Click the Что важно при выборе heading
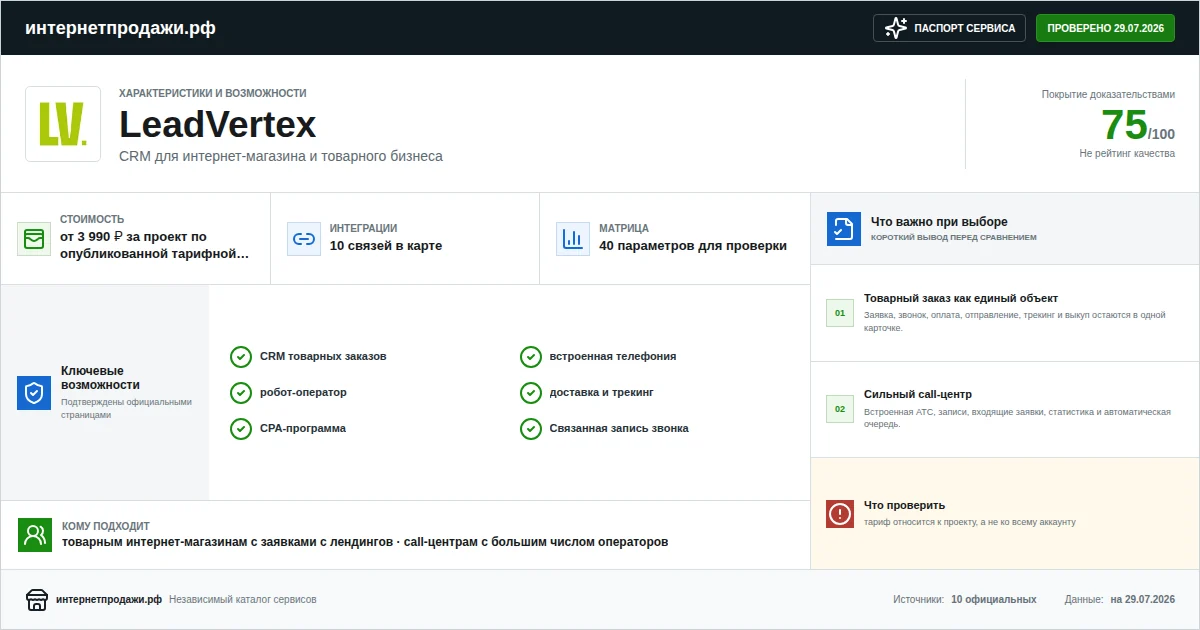Viewport: 1200px width, 630px height. click(x=939, y=222)
